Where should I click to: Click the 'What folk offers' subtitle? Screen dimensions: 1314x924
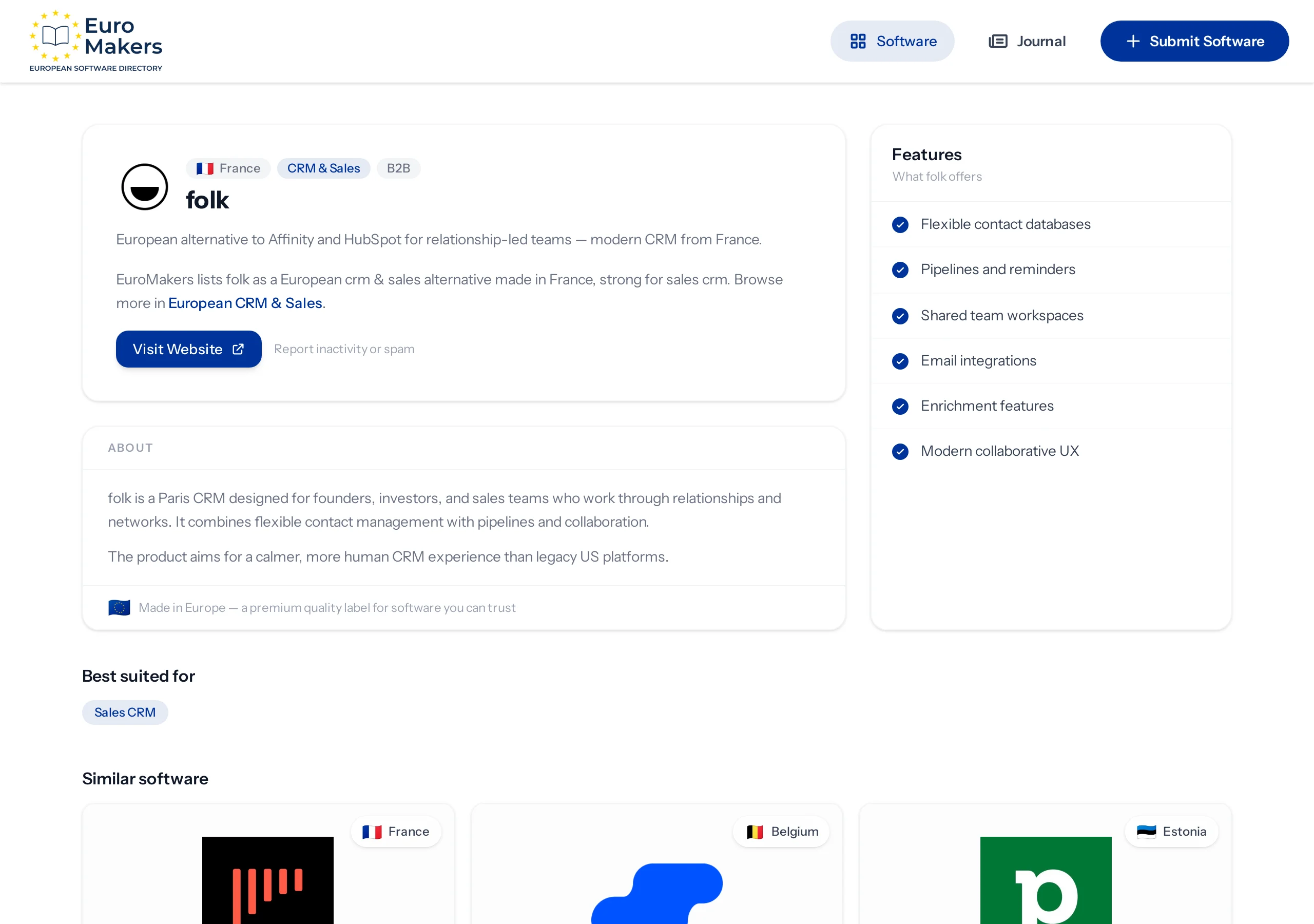coord(937,176)
